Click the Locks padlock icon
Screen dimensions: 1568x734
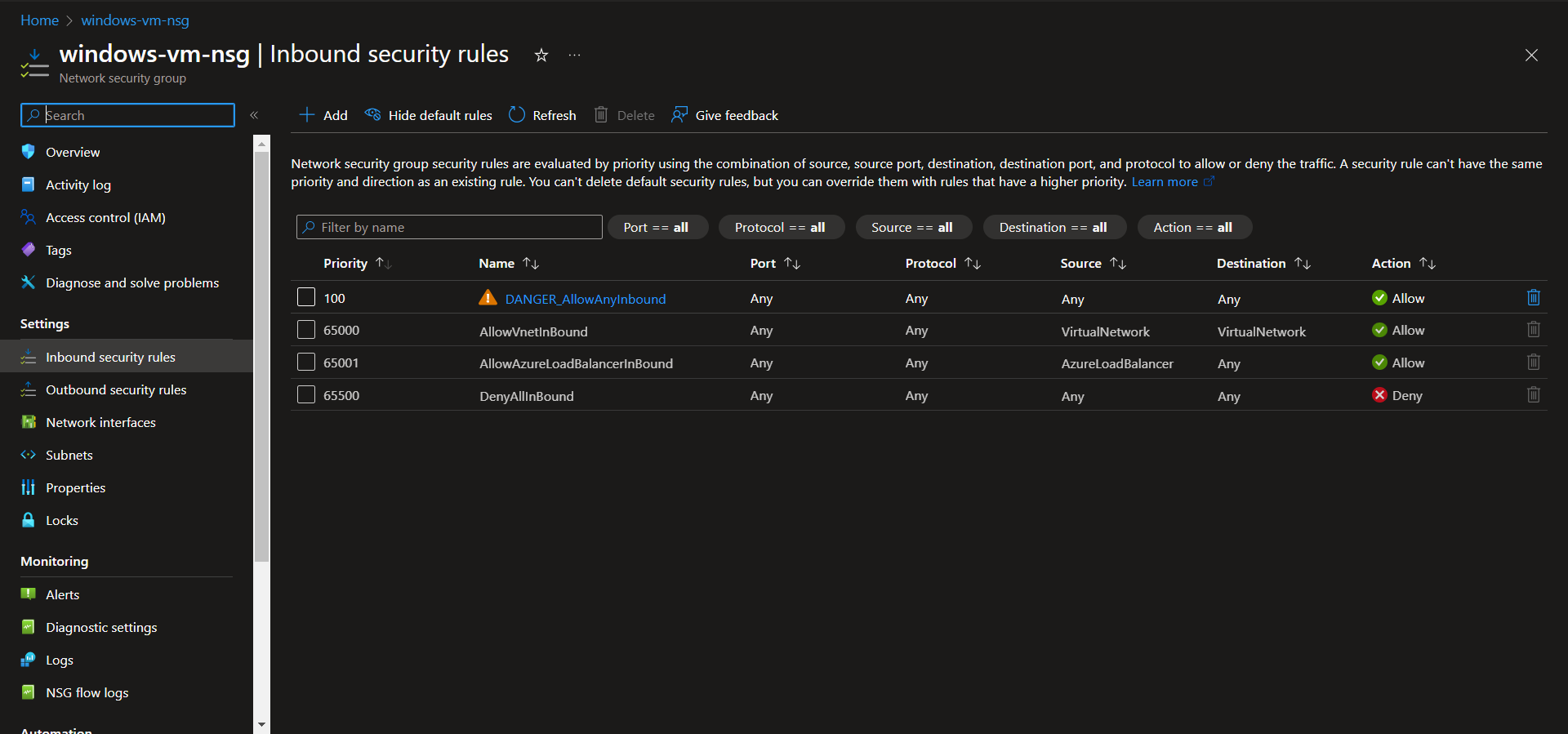[29, 520]
